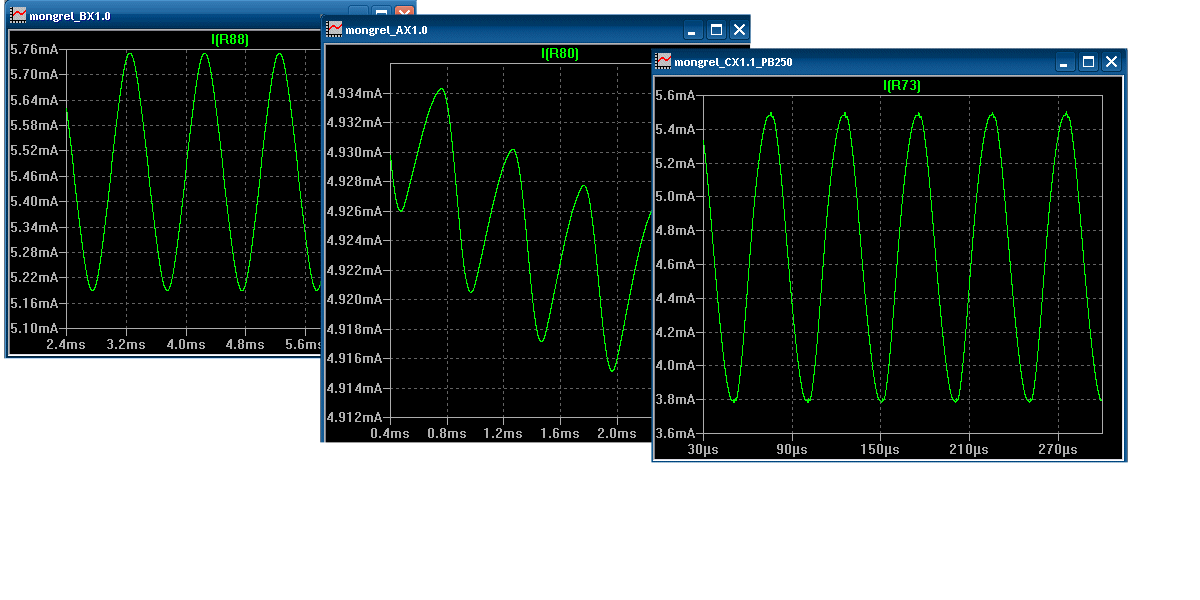Click the waveform icon of mongrel_BX1.0 window

coord(19,15)
